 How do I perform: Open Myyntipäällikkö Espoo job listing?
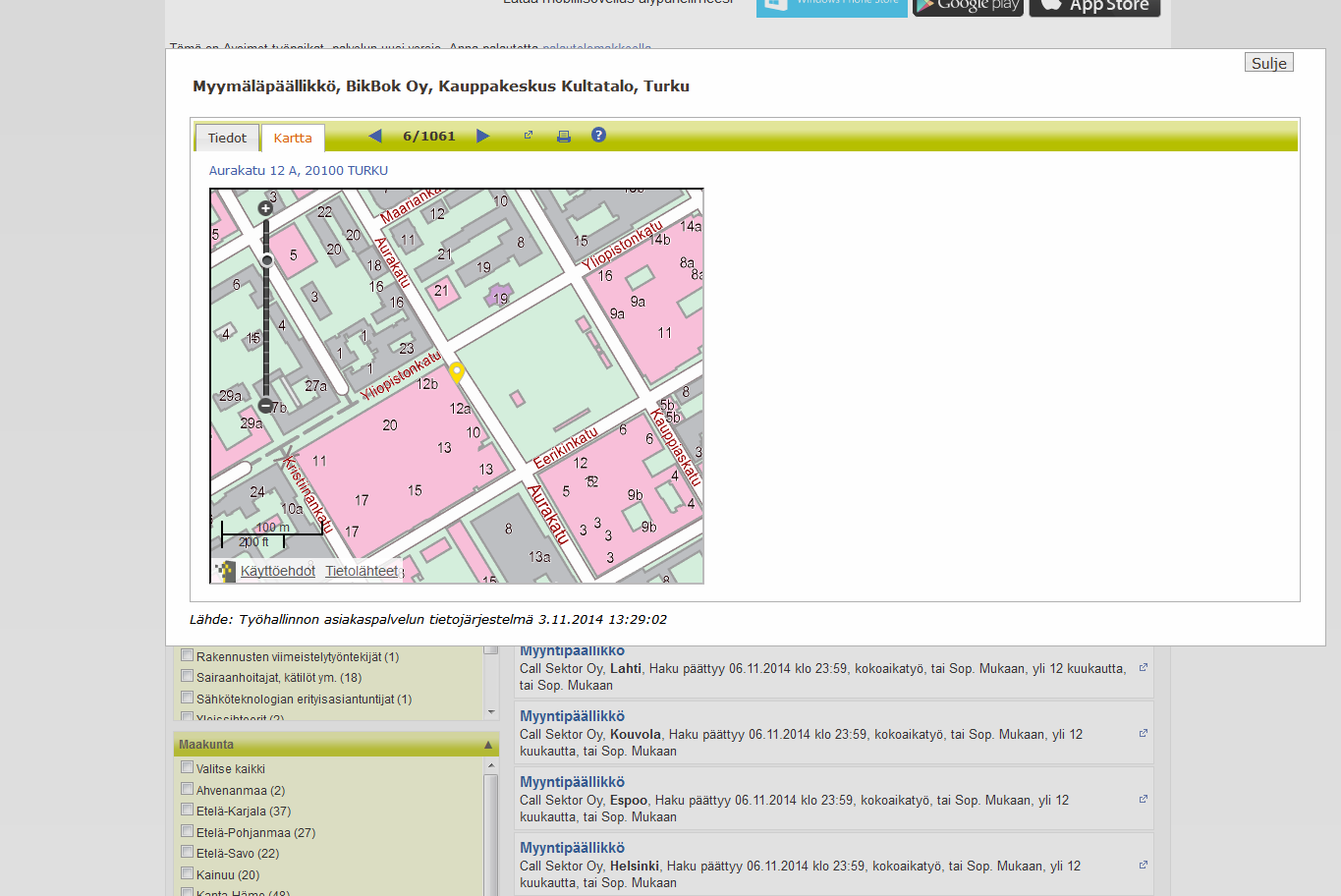pos(572,782)
